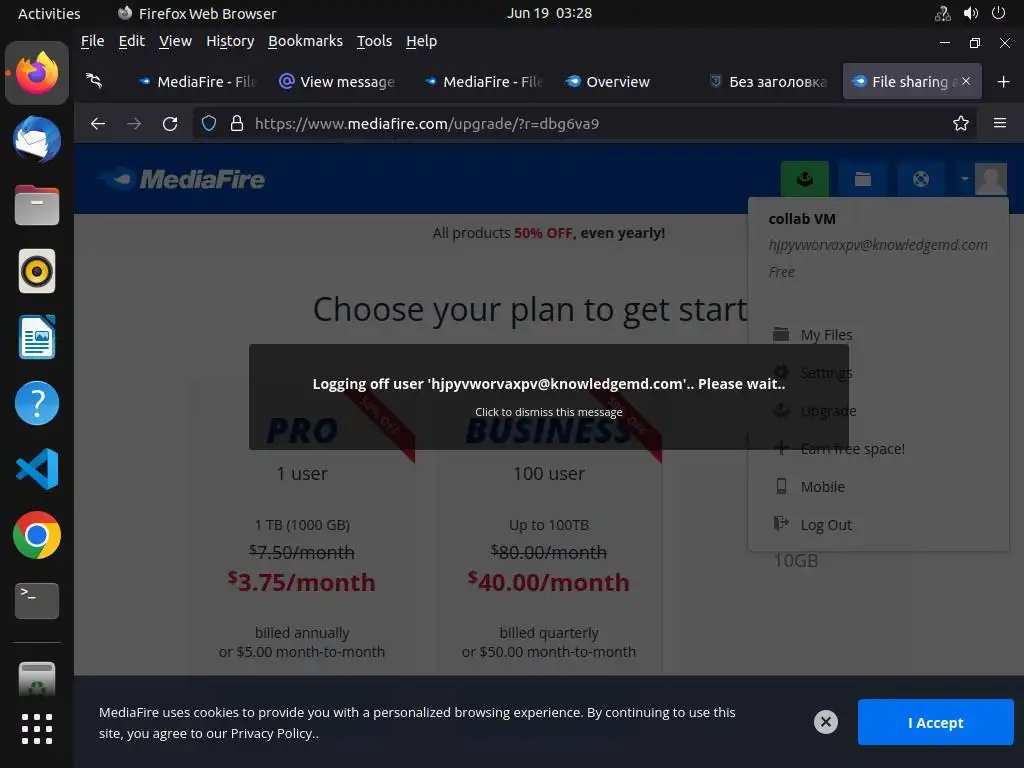Launch Google Chrome from the dock
The height and width of the screenshot is (768, 1024).
(37, 535)
